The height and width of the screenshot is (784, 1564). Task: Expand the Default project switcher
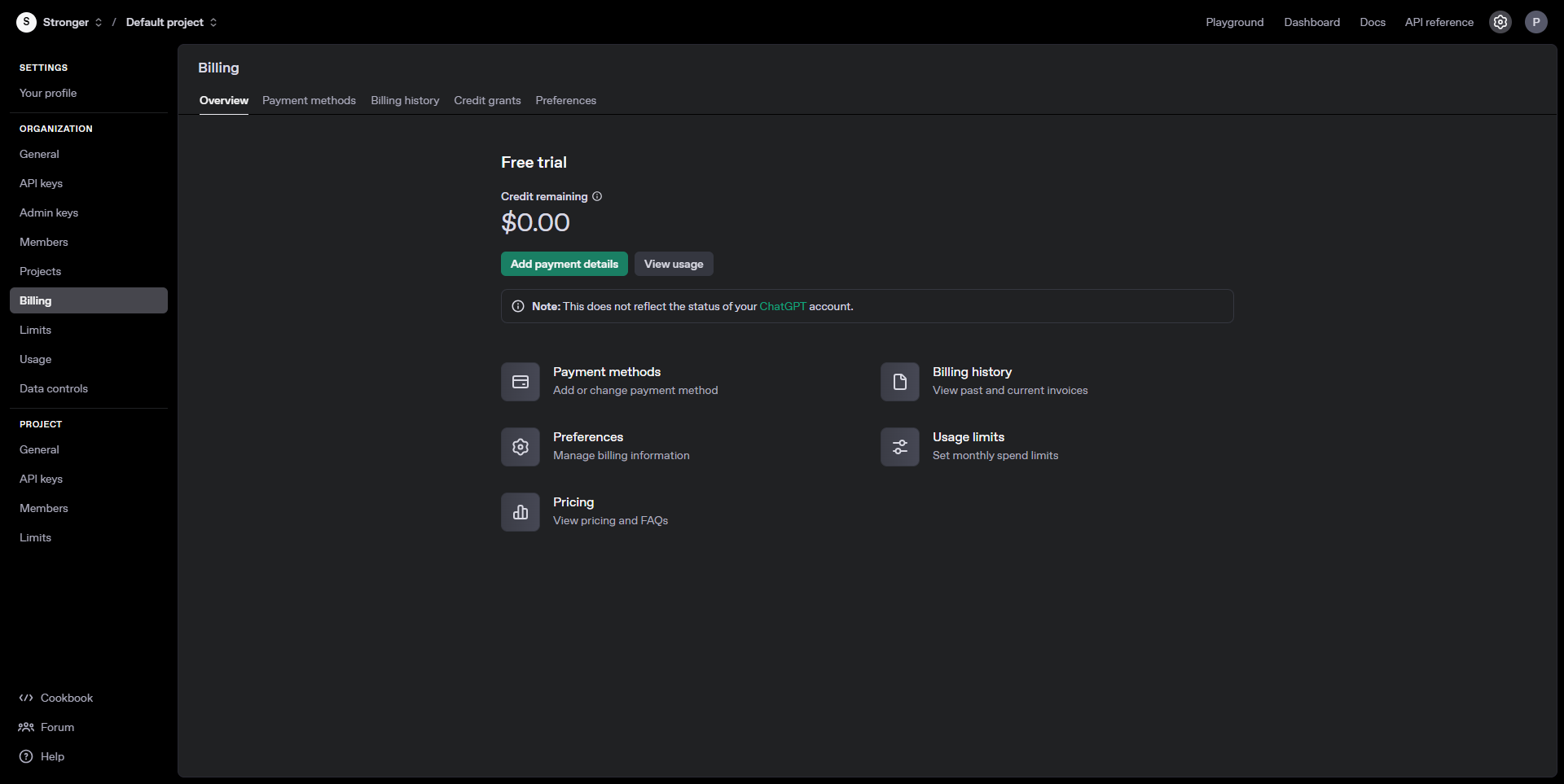[x=171, y=22]
